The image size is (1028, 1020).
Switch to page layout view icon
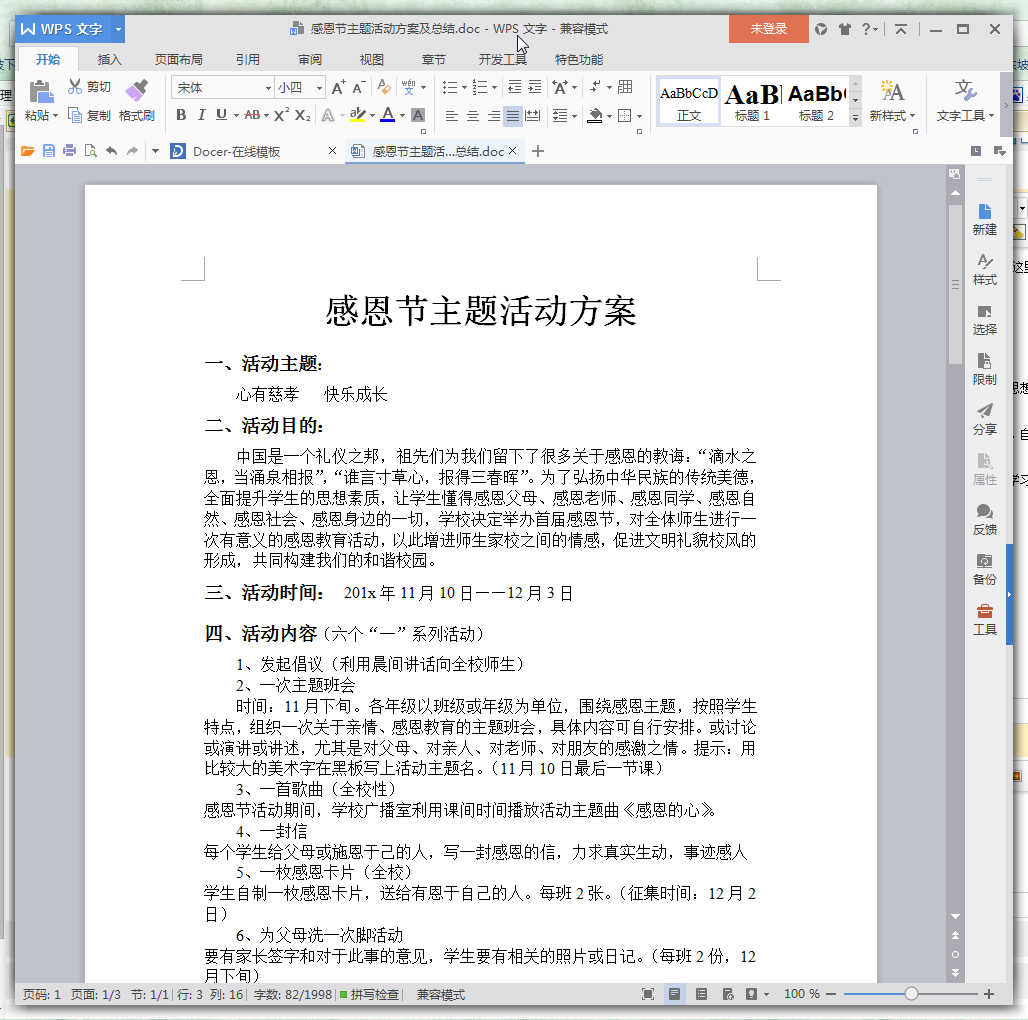[x=674, y=994]
